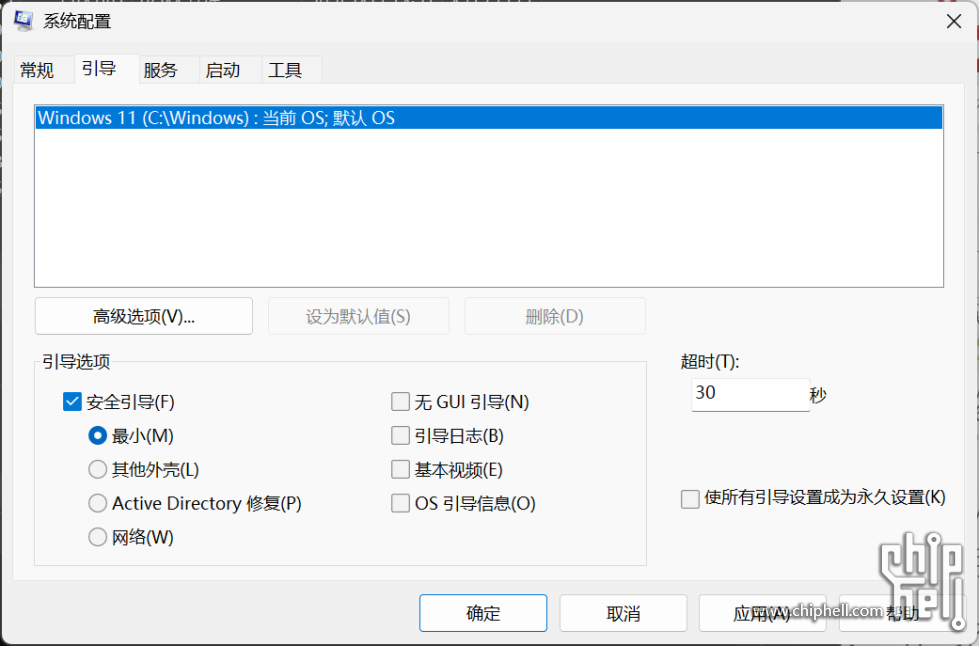The image size is (979, 646).
Task: Click the 取消 button
Action: point(623,613)
